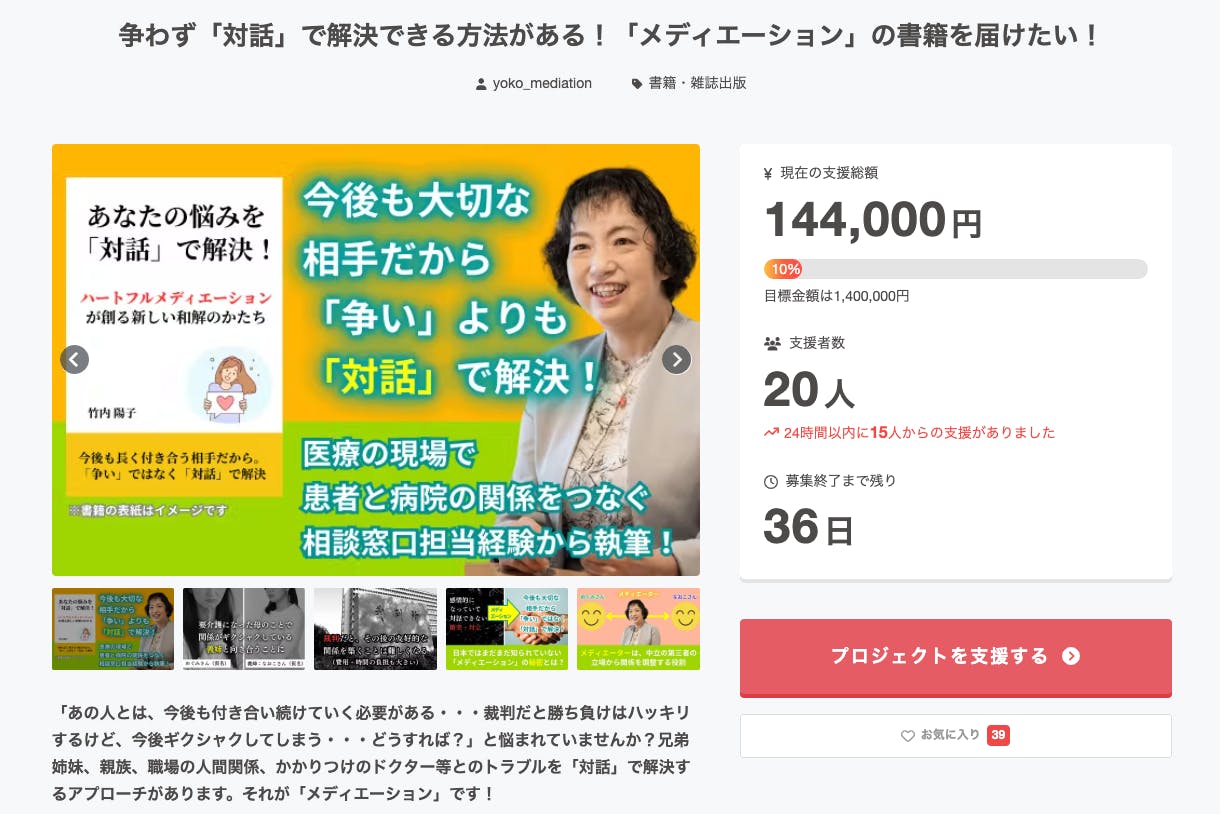Click the プロジェクトを支援する button
Screen dimensions: 1220x814
tap(956, 657)
